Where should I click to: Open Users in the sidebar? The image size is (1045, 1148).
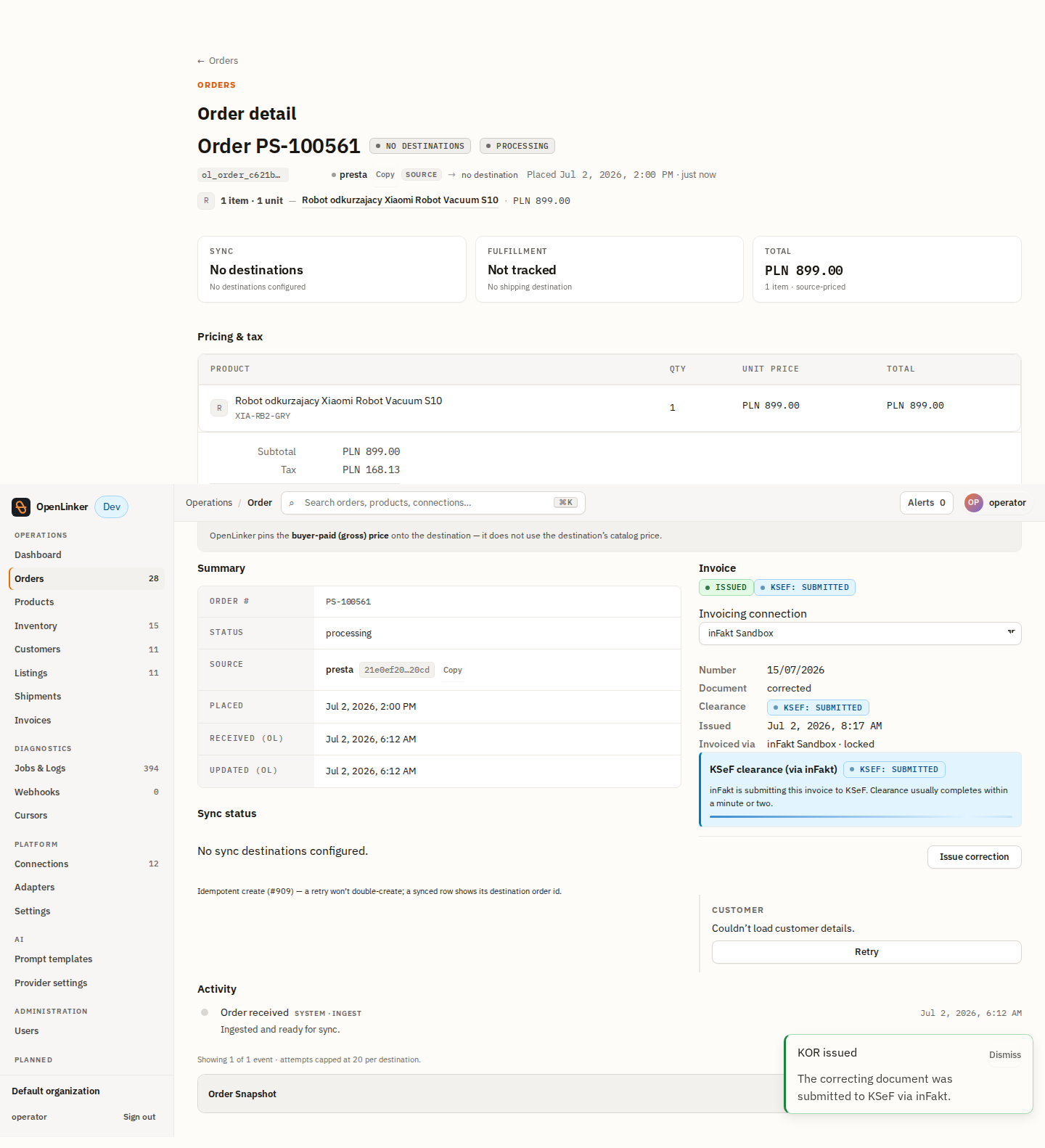[x=86, y=1031]
